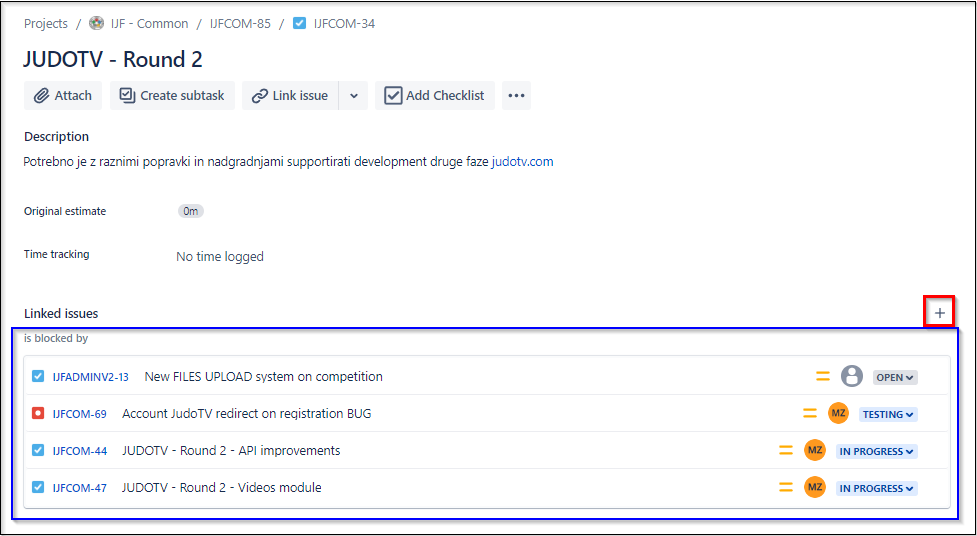Open parent issue IJFCOM-85 breadcrumb

241,24
